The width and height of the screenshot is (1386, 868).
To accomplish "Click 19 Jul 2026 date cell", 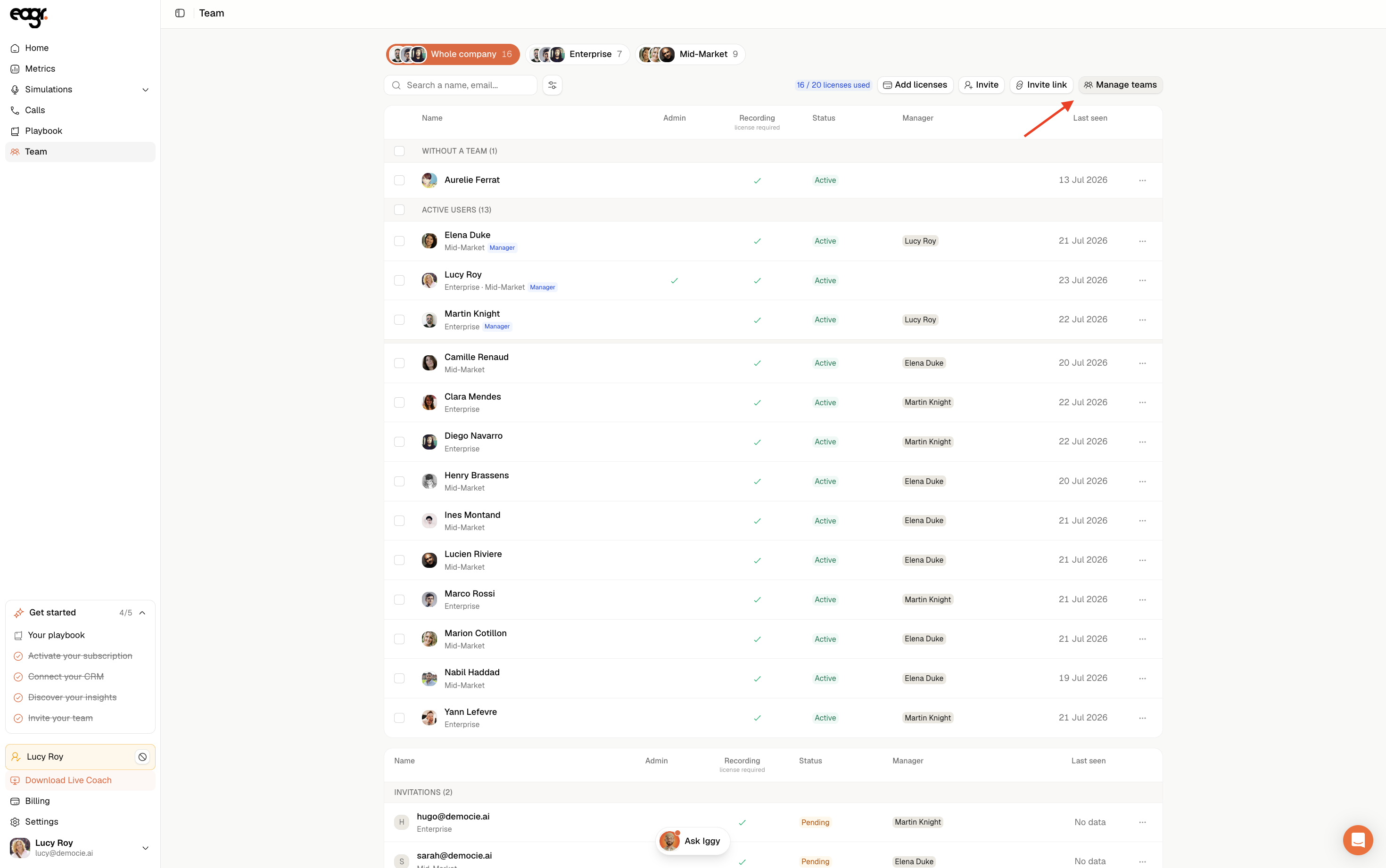I will click(x=1083, y=678).
